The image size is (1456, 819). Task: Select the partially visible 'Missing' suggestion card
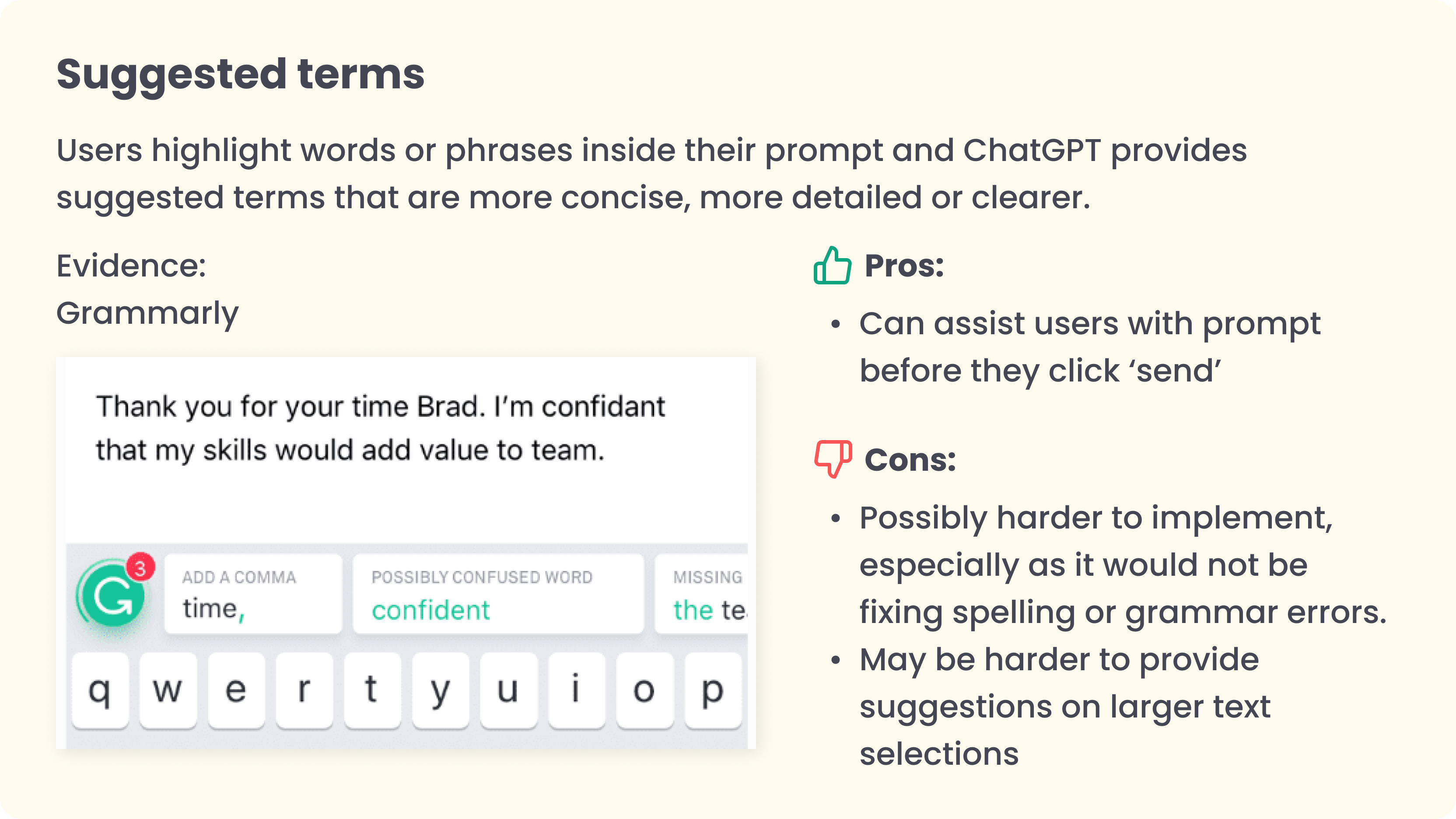pos(702,594)
